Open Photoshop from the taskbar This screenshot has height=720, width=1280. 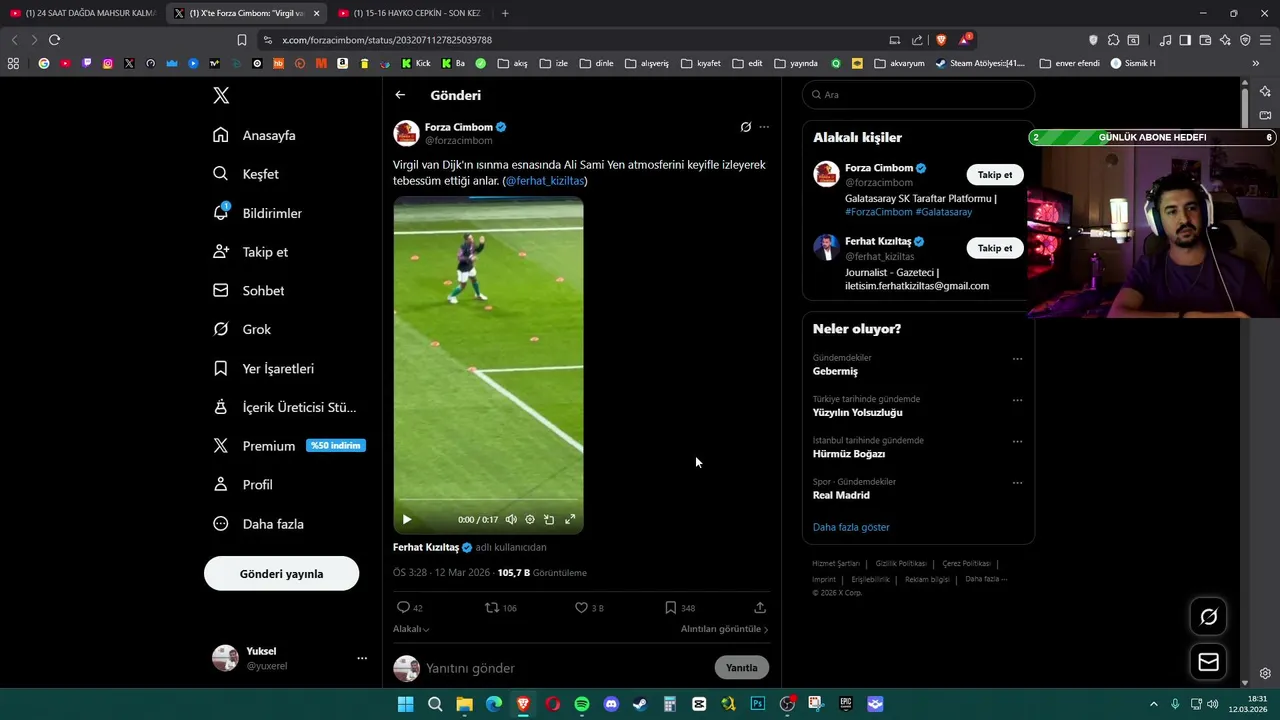pyautogui.click(x=758, y=704)
